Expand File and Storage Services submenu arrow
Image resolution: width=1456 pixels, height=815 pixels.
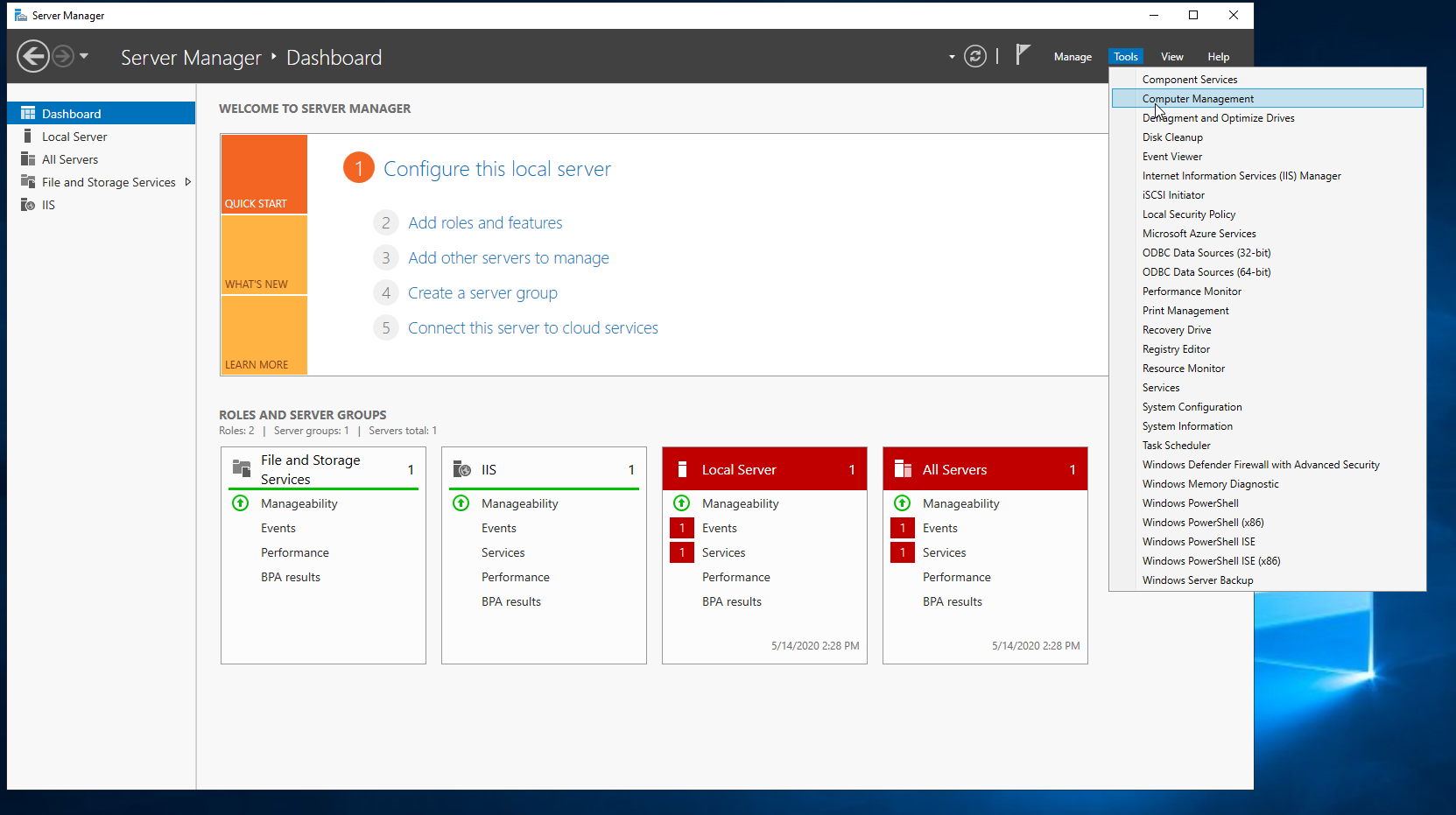point(187,182)
